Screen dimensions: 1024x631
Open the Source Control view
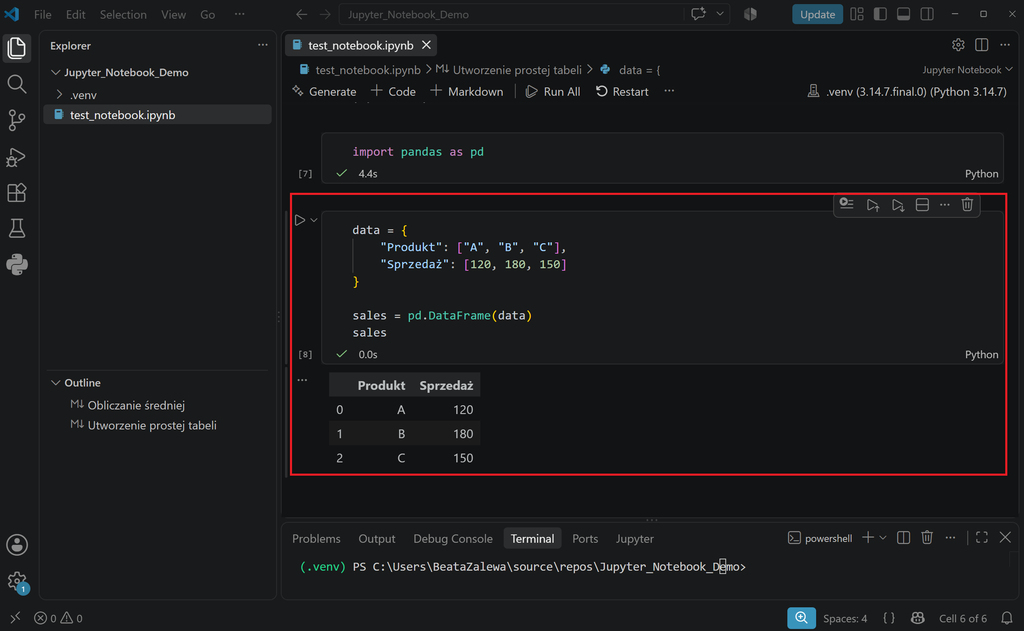click(16, 120)
